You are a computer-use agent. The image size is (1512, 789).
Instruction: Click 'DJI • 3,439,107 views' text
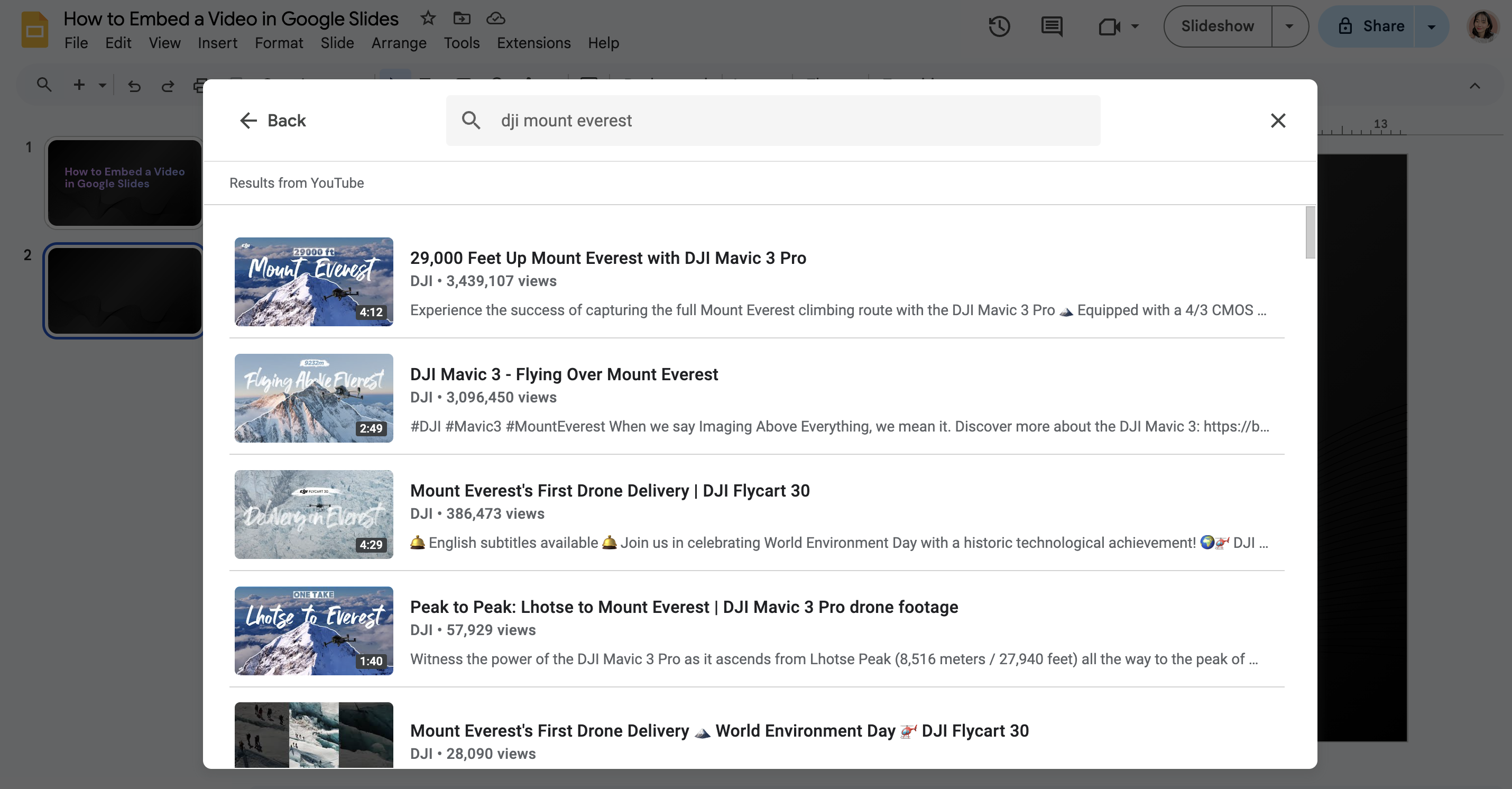483,281
